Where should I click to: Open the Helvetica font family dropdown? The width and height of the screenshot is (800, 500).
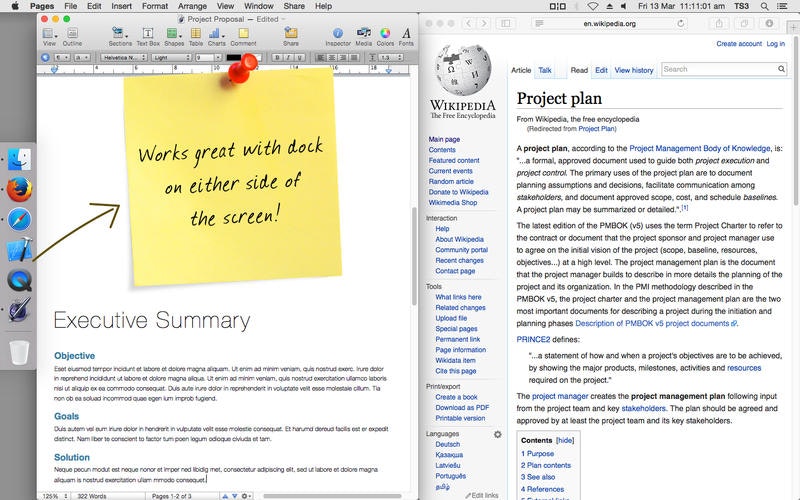point(124,58)
